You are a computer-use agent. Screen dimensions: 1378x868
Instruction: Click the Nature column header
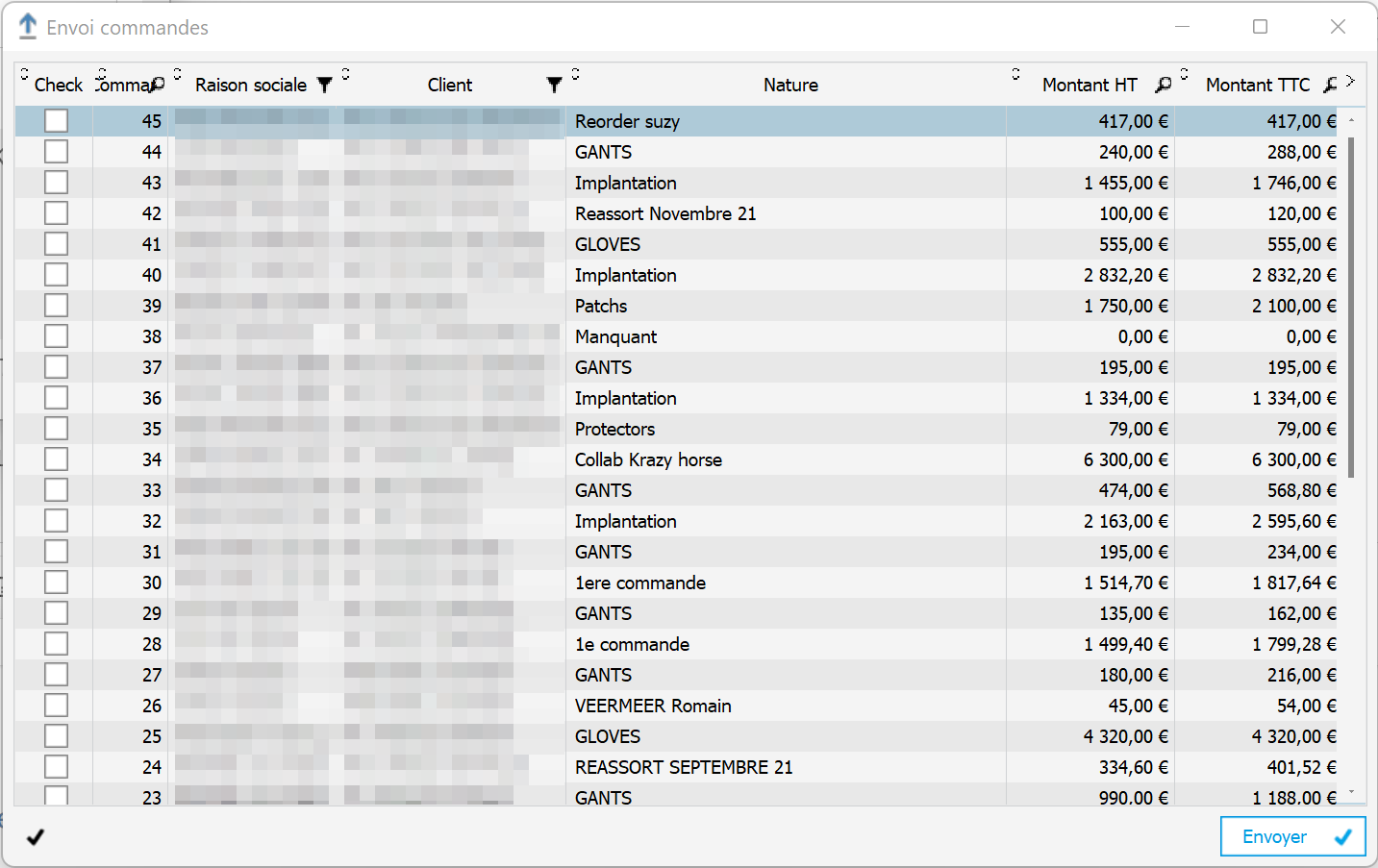click(x=790, y=86)
